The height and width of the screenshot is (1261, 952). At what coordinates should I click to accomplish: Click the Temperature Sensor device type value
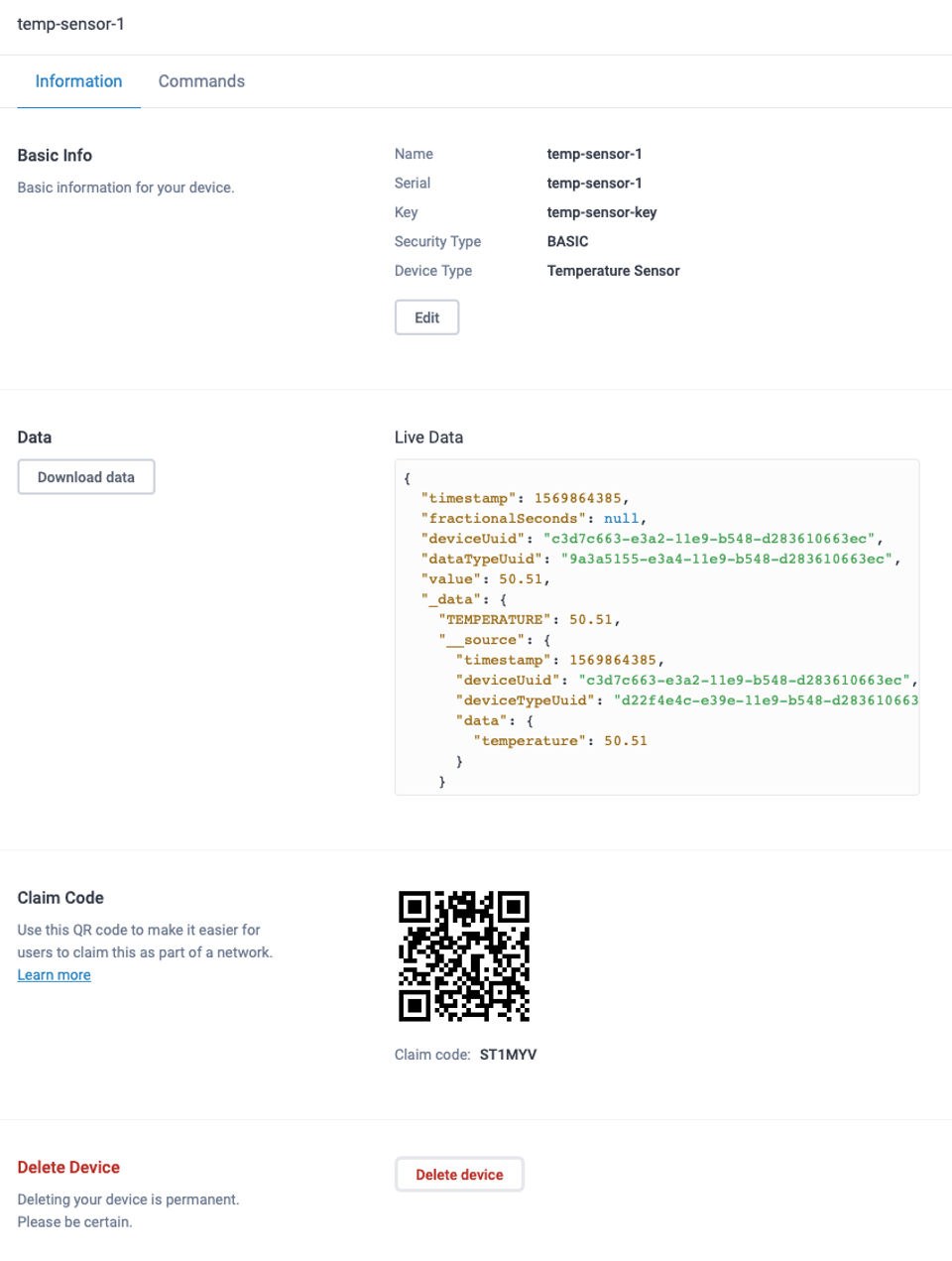coord(613,271)
